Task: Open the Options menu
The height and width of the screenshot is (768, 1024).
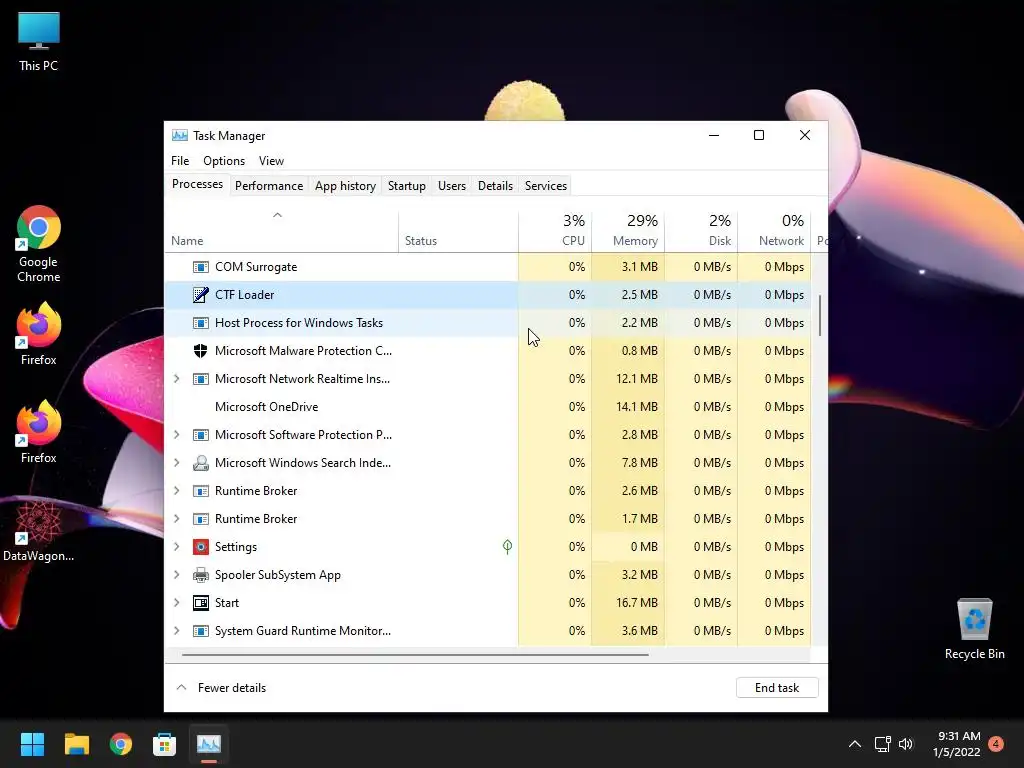Action: (224, 161)
